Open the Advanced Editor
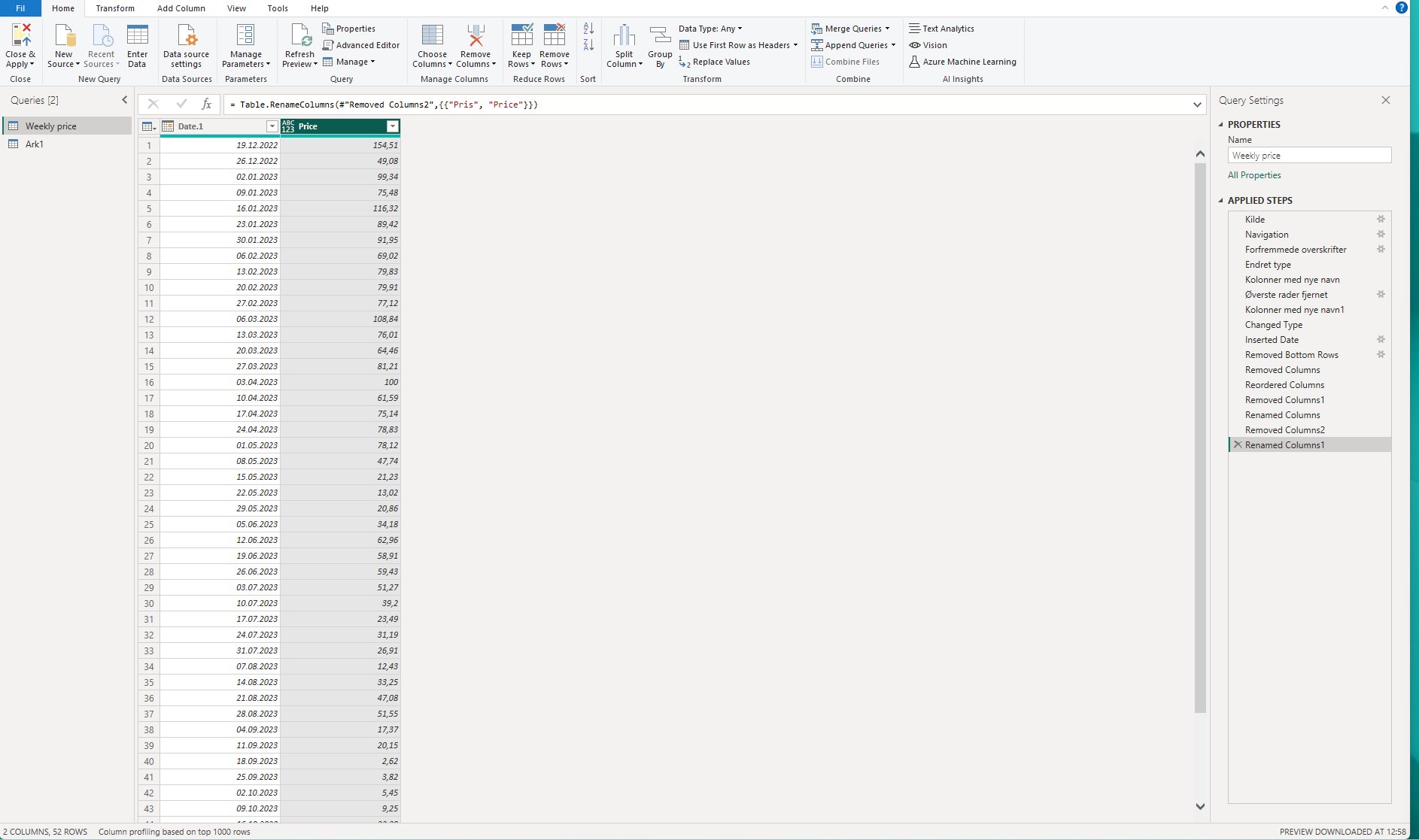This screenshot has width=1419, height=840. pos(361,45)
